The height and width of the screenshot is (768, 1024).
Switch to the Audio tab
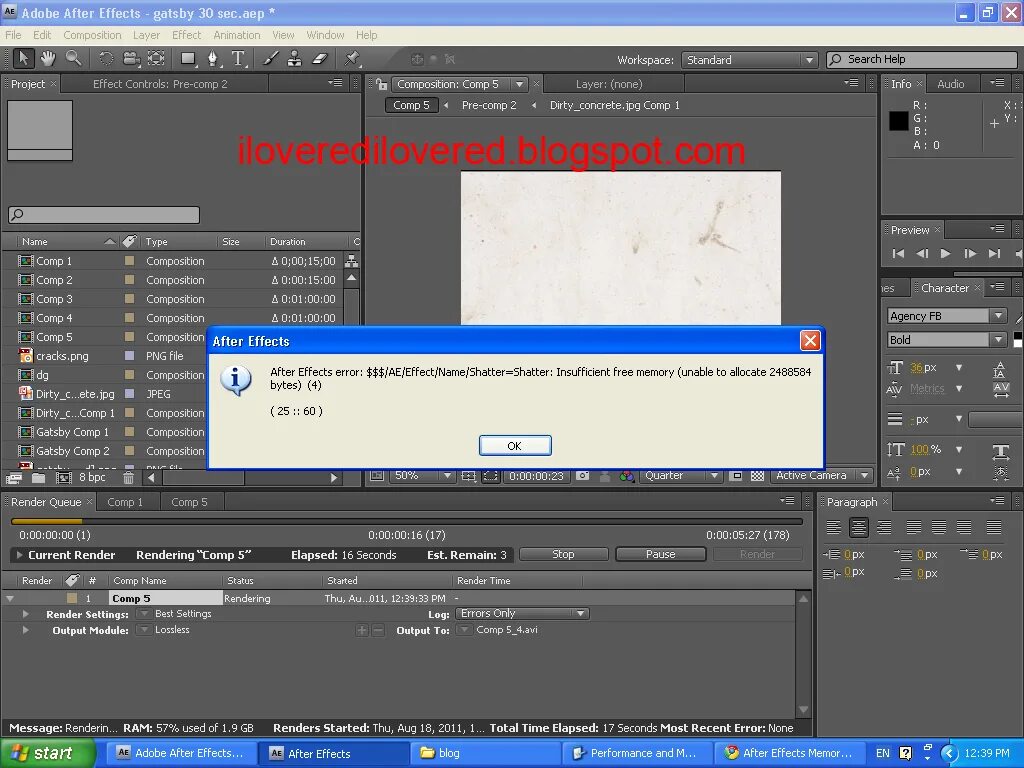pos(950,84)
